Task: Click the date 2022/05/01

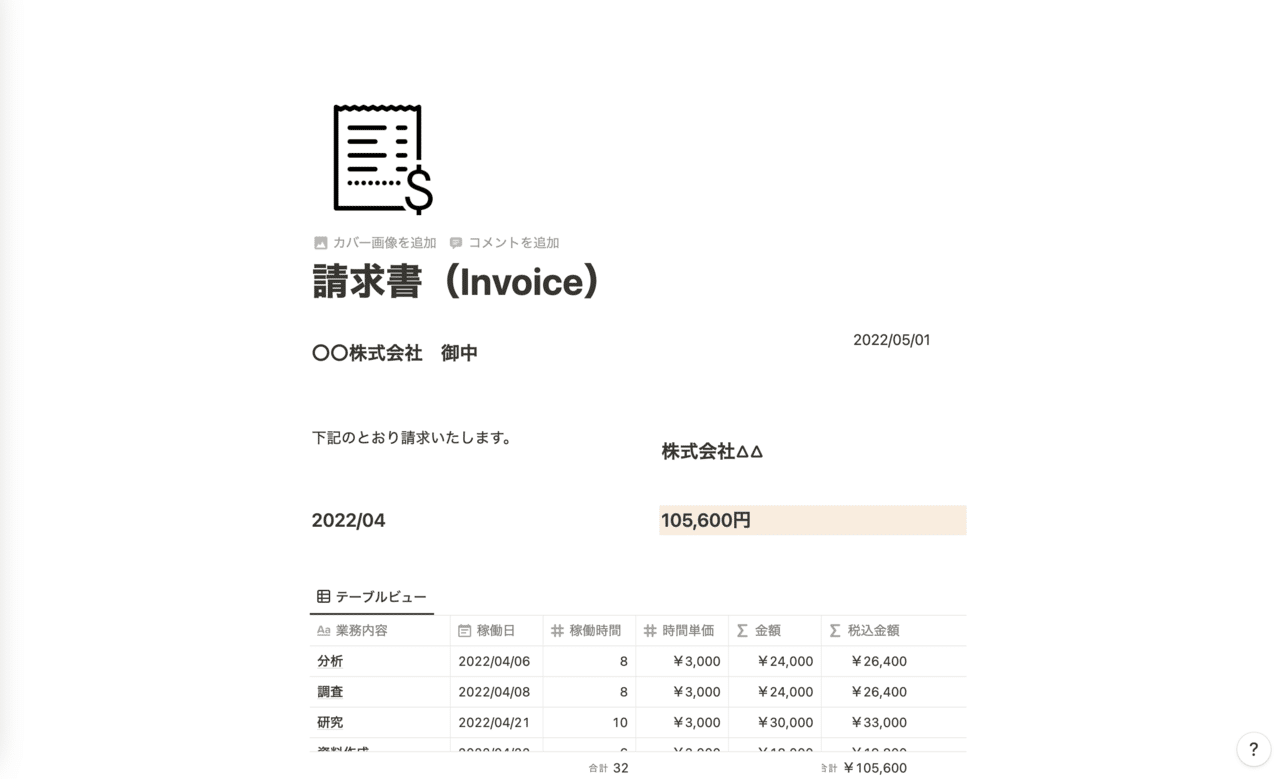Action: click(892, 340)
